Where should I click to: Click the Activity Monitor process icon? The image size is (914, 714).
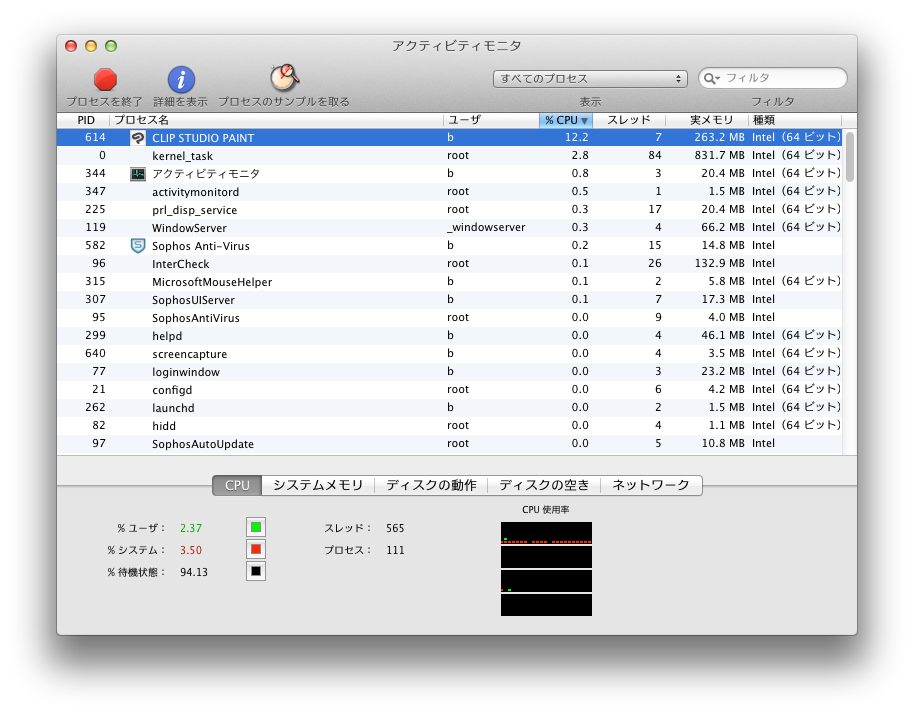(138, 174)
